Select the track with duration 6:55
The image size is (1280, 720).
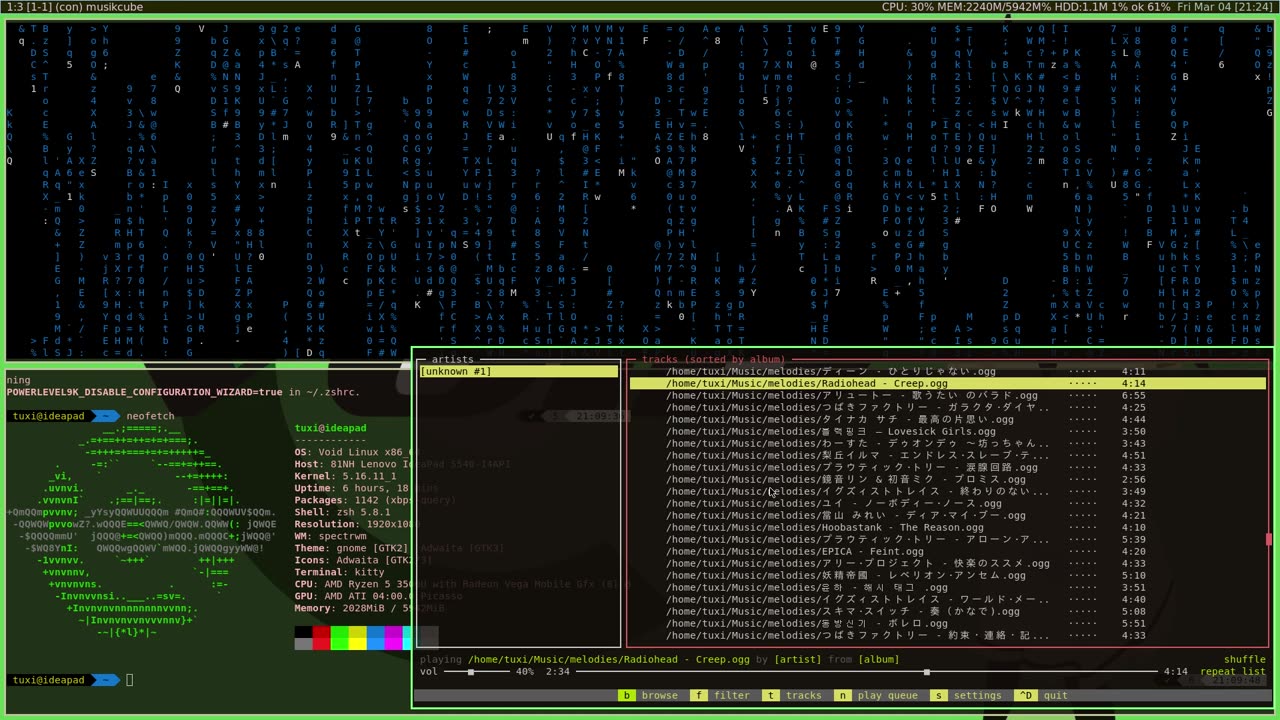948,396
